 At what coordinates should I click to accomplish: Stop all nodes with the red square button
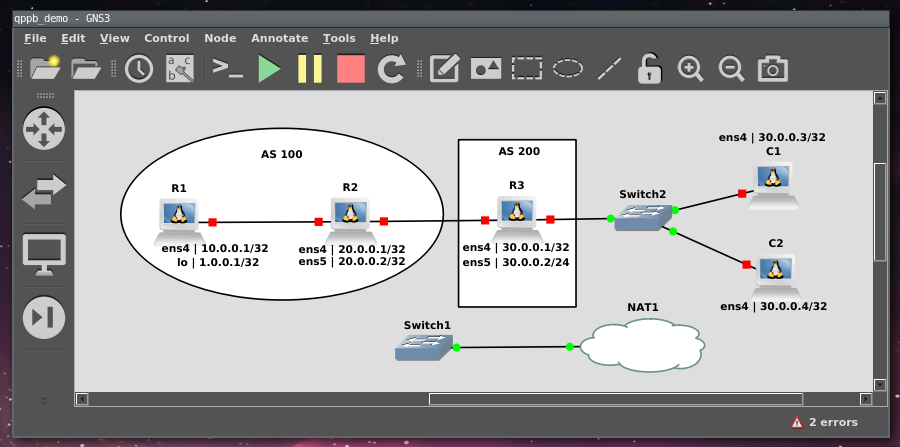351,69
